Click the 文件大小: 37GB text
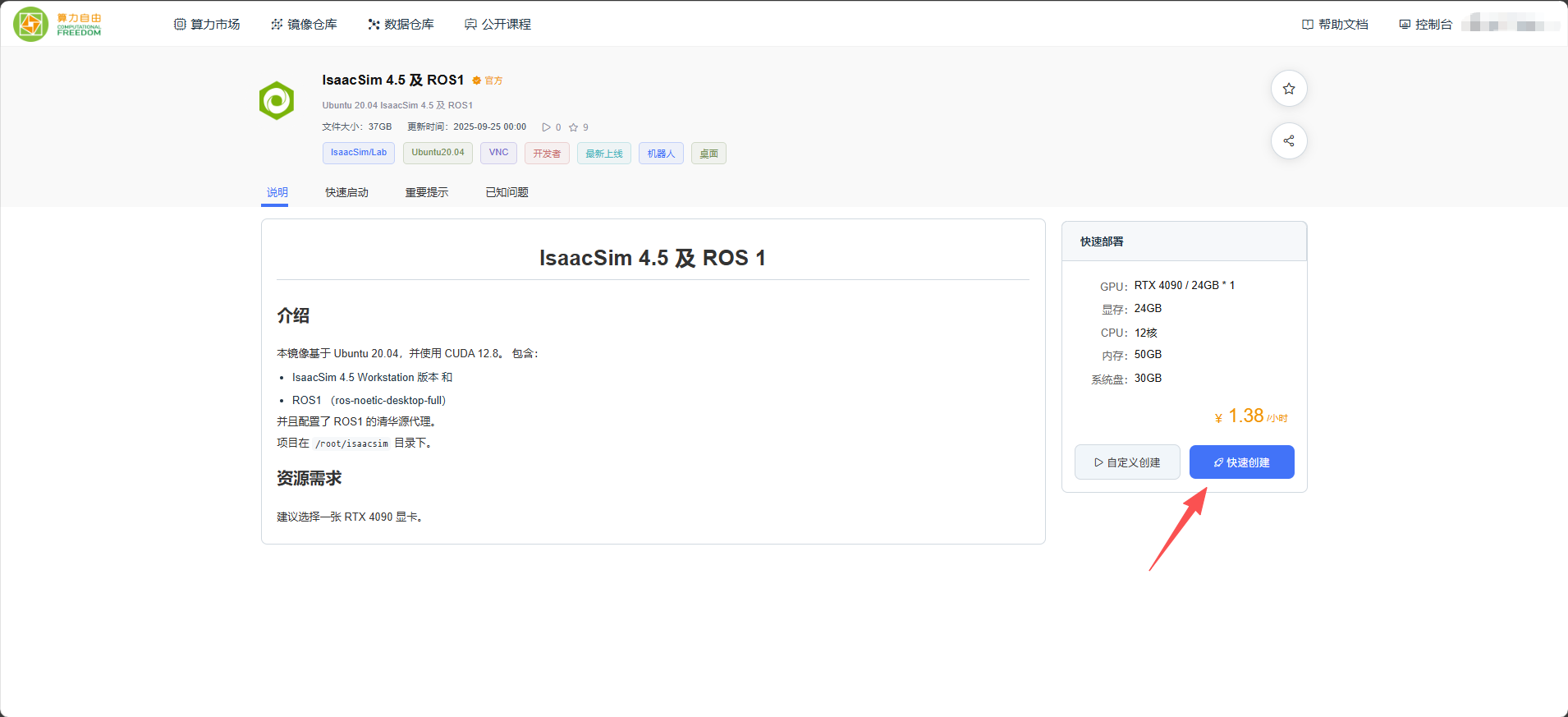 pyautogui.click(x=357, y=127)
